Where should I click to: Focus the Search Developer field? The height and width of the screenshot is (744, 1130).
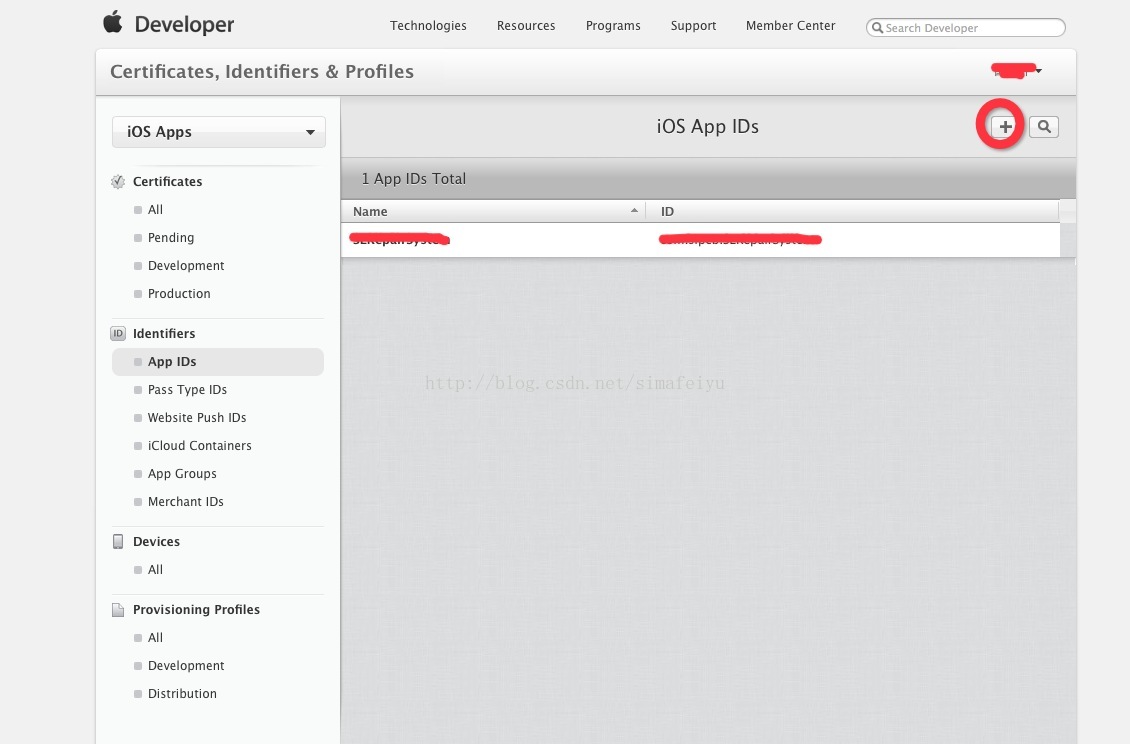point(966,27)
